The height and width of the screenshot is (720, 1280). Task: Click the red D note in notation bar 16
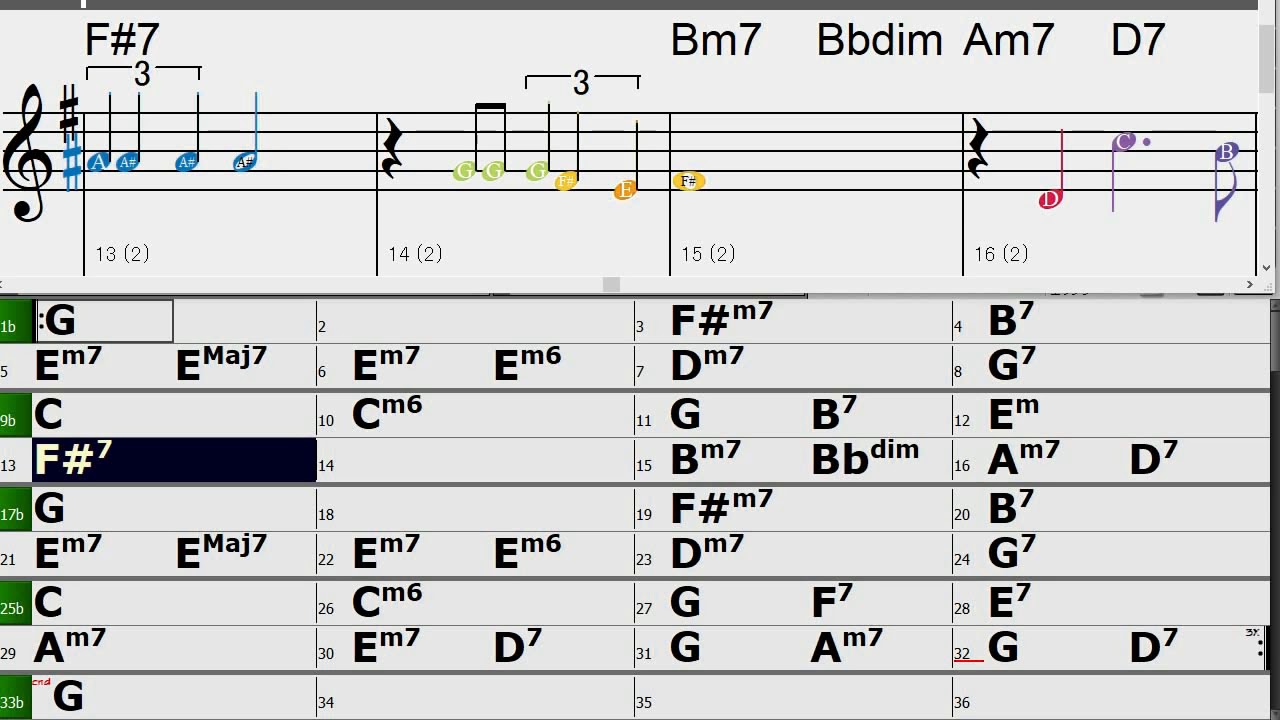(x=1049, y=200)
